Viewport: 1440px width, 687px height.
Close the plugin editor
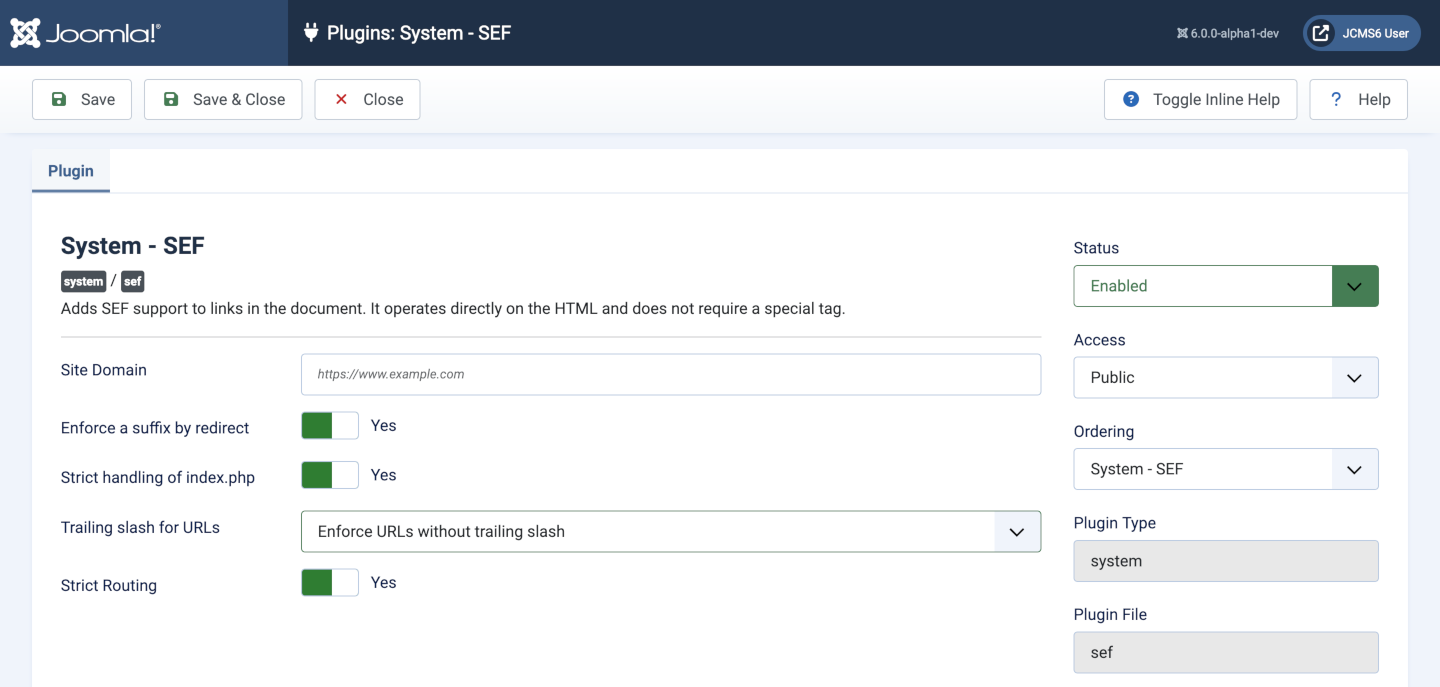coord(367,99)
